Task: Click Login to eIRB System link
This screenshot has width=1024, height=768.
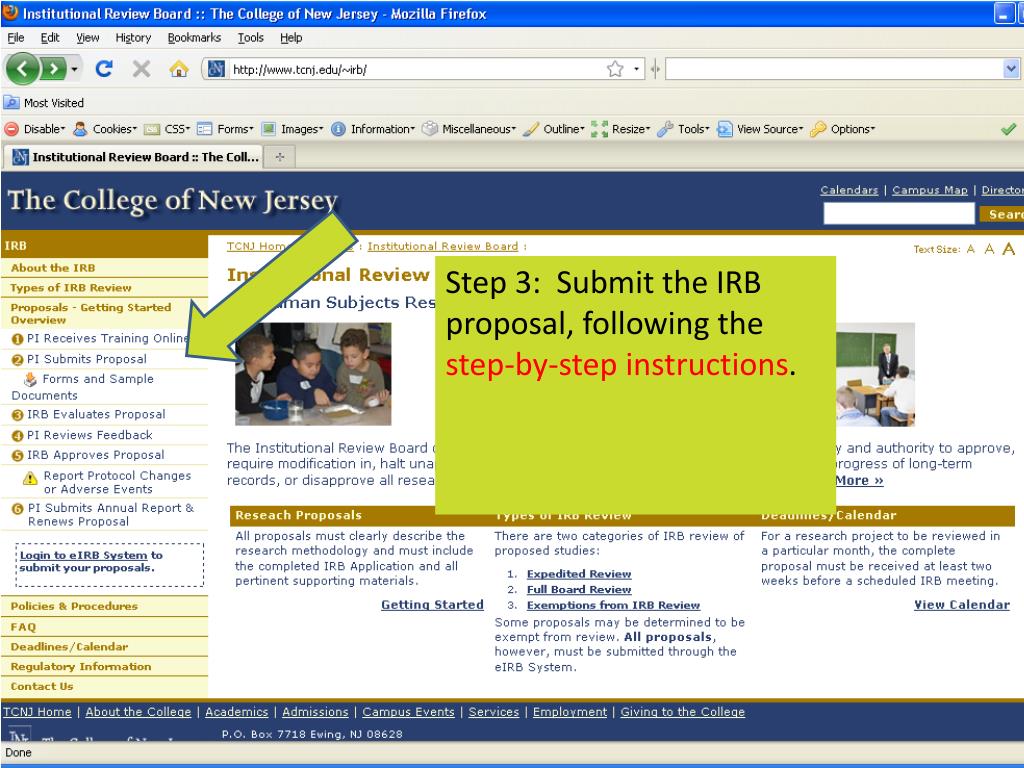Action: (83, 555)
